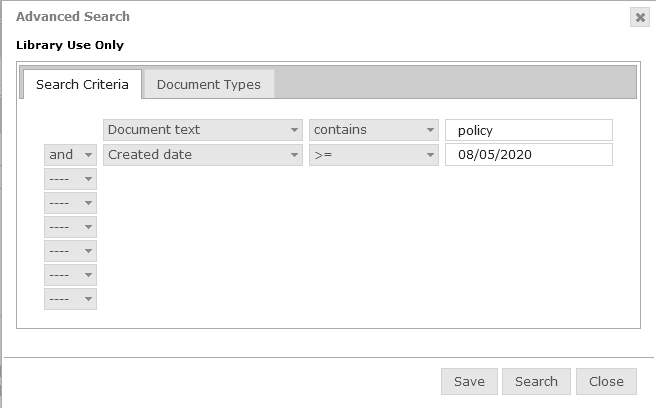The image size is (656, 408).
Task: Open the fourth empty connector dropdown
Action: coord(70,251)
